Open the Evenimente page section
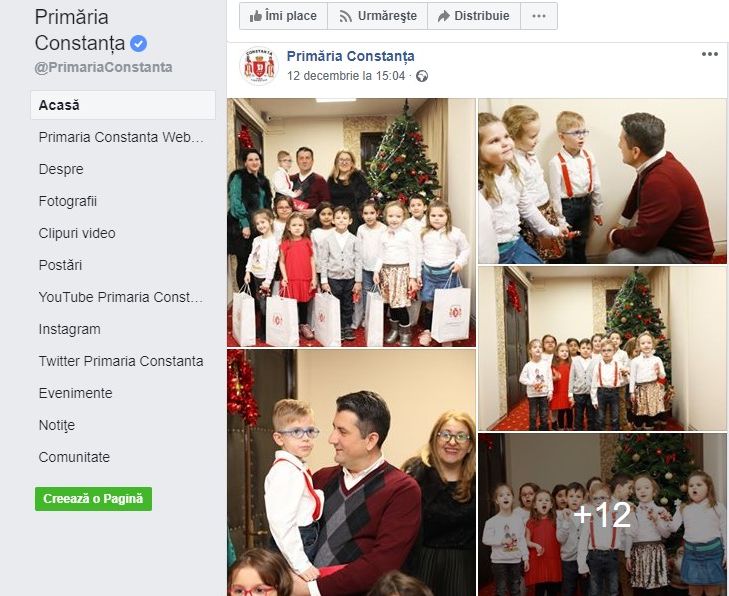 tap(75, 393)
